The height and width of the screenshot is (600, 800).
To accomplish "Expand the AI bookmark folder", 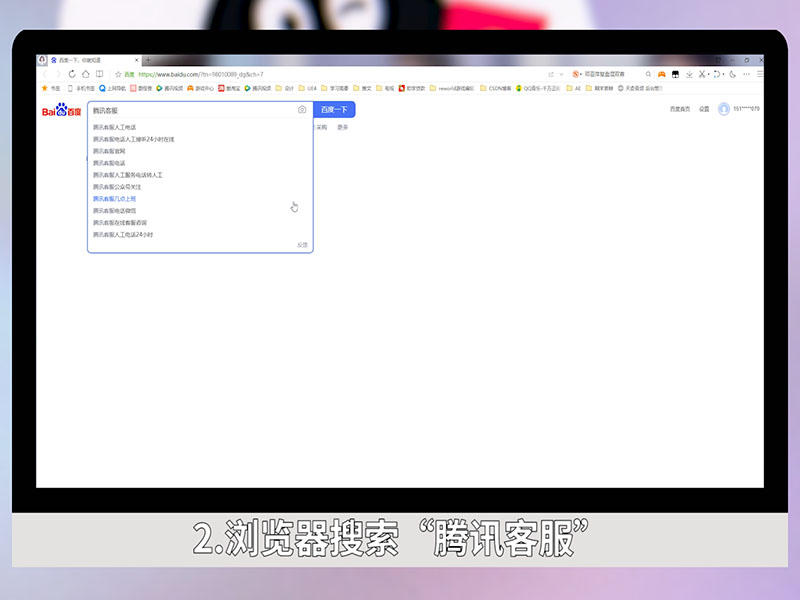I will click(573, 88).
